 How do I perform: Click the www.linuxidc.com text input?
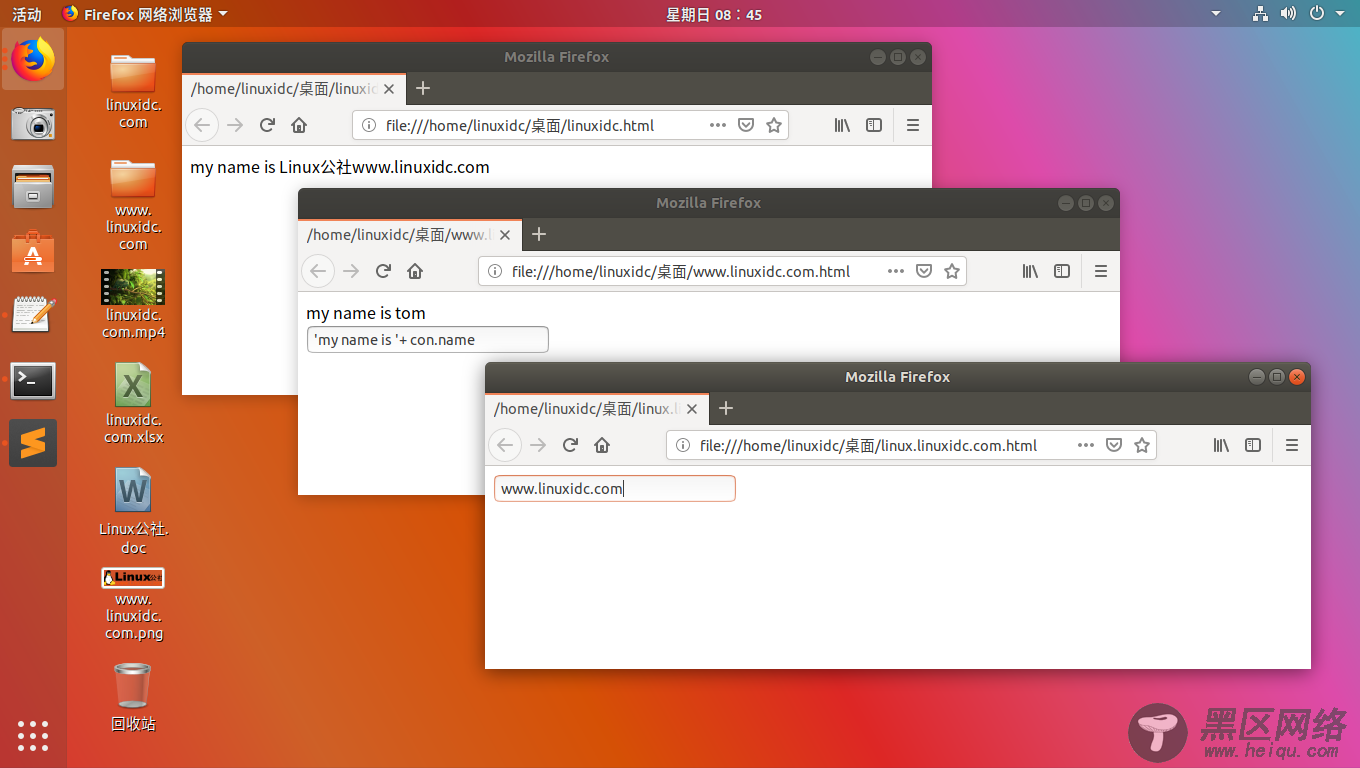[x=615, y=488]
